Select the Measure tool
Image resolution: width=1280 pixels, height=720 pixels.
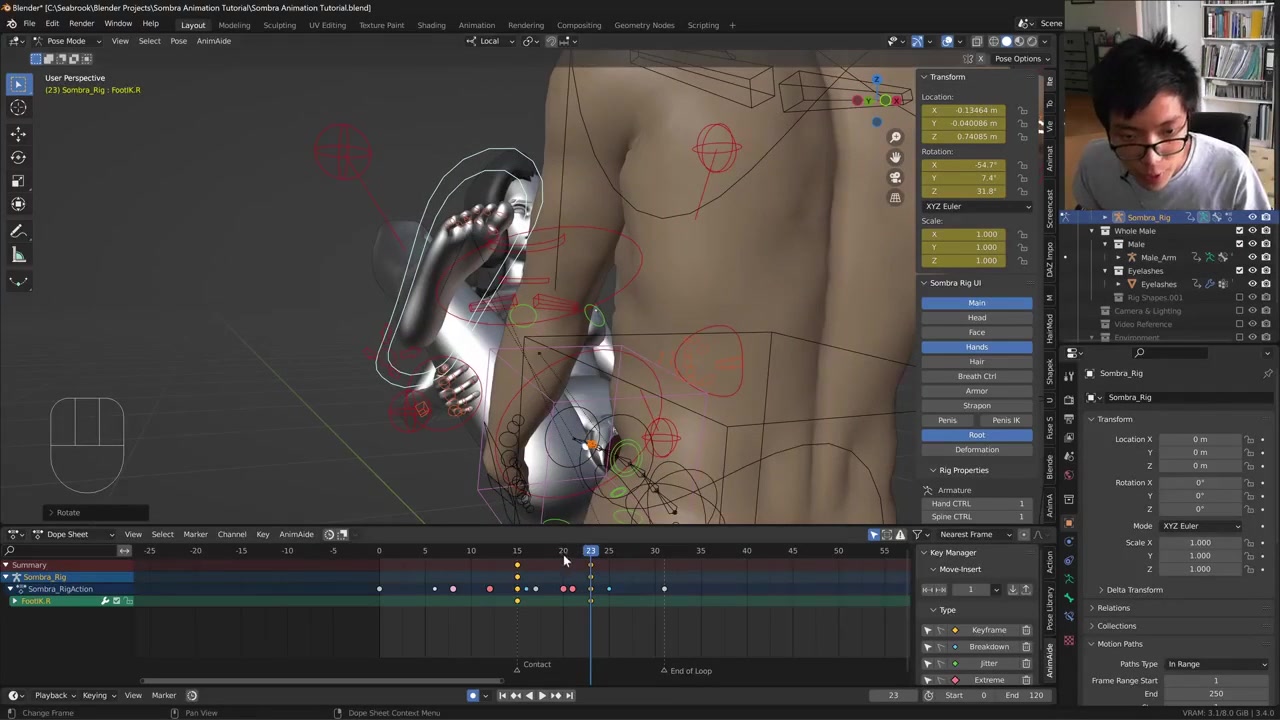point(18,255)
